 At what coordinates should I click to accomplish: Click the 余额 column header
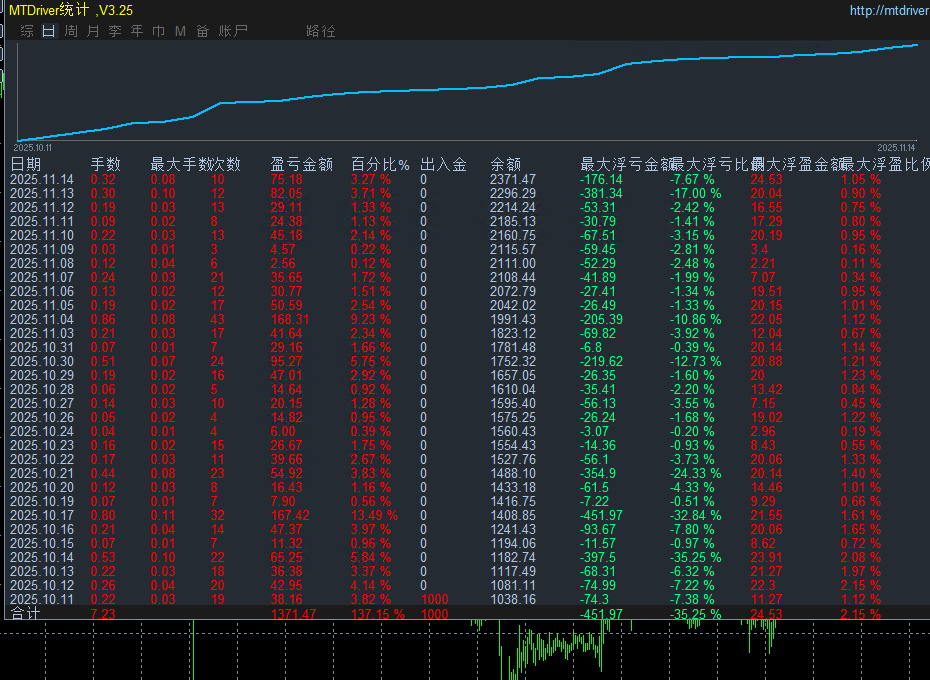click(505, 164)
